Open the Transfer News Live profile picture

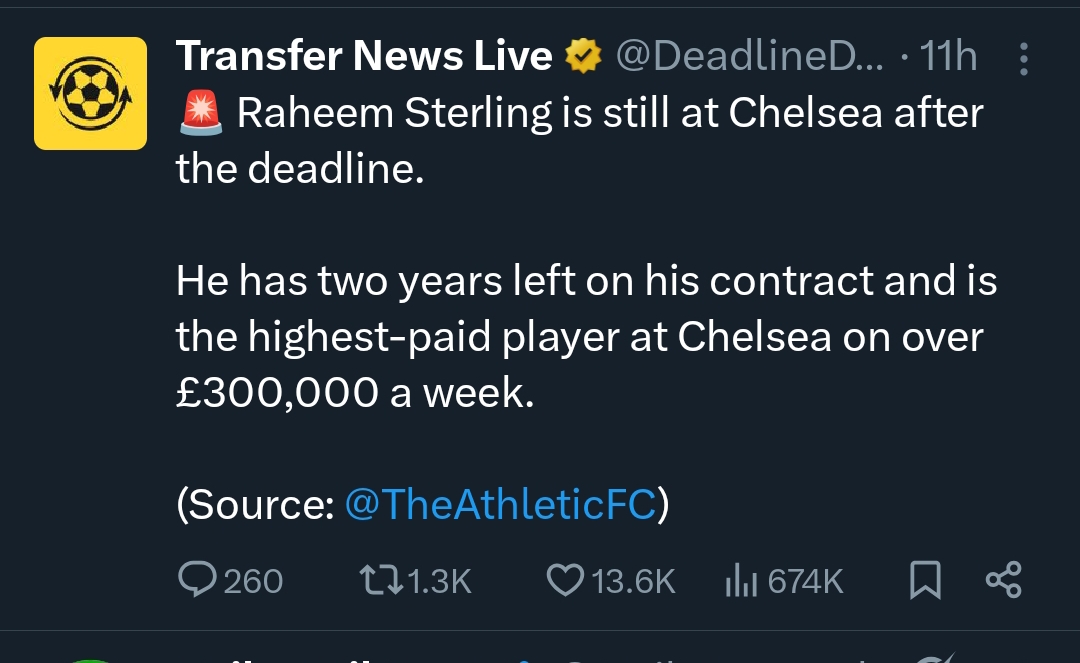point(90,93)
